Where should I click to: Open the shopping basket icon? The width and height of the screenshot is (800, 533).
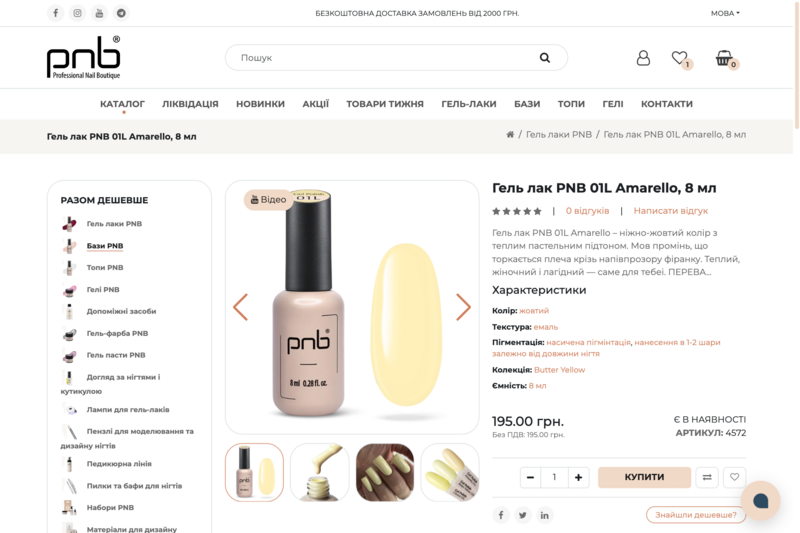[725, 59]
